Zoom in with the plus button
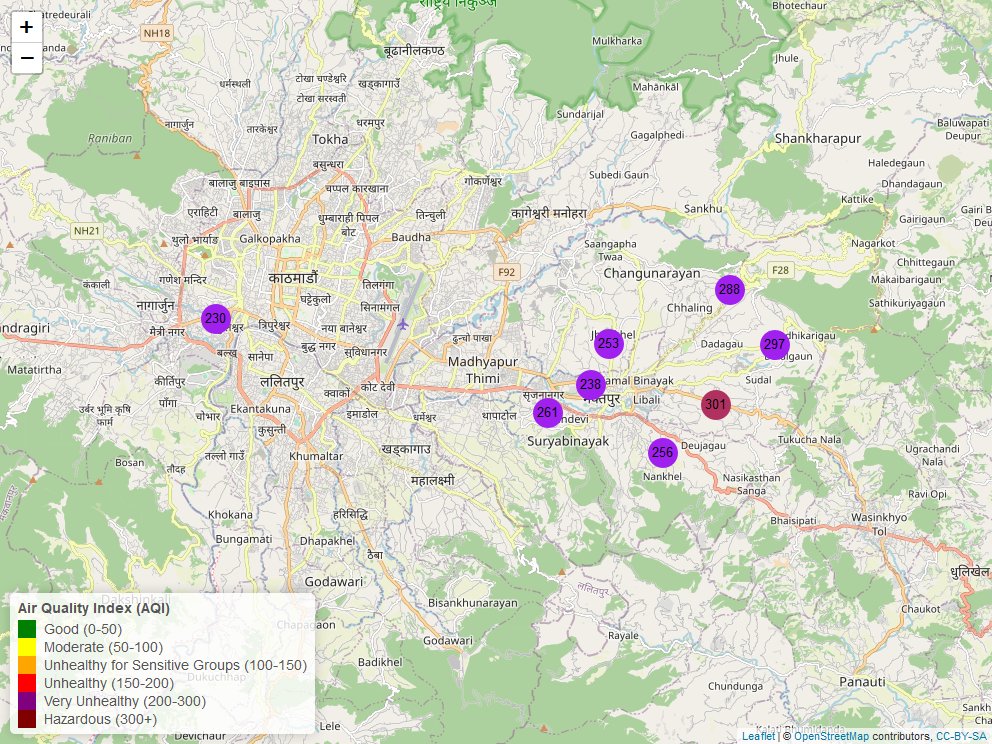This screenshot has width=992, height=744. pyautogui.click(x=27, y=27)
